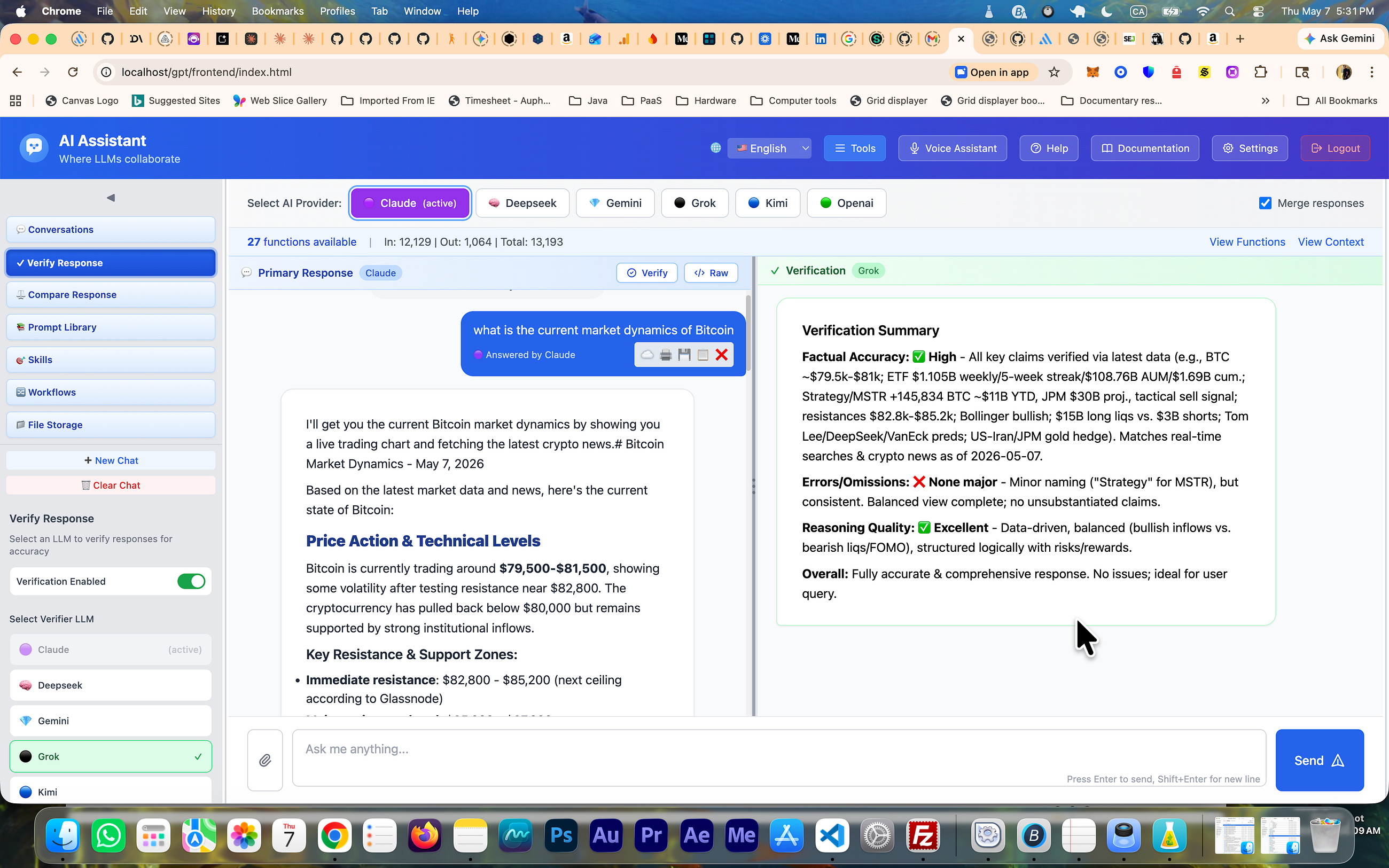Open a new browser tab with plus

1240,38
